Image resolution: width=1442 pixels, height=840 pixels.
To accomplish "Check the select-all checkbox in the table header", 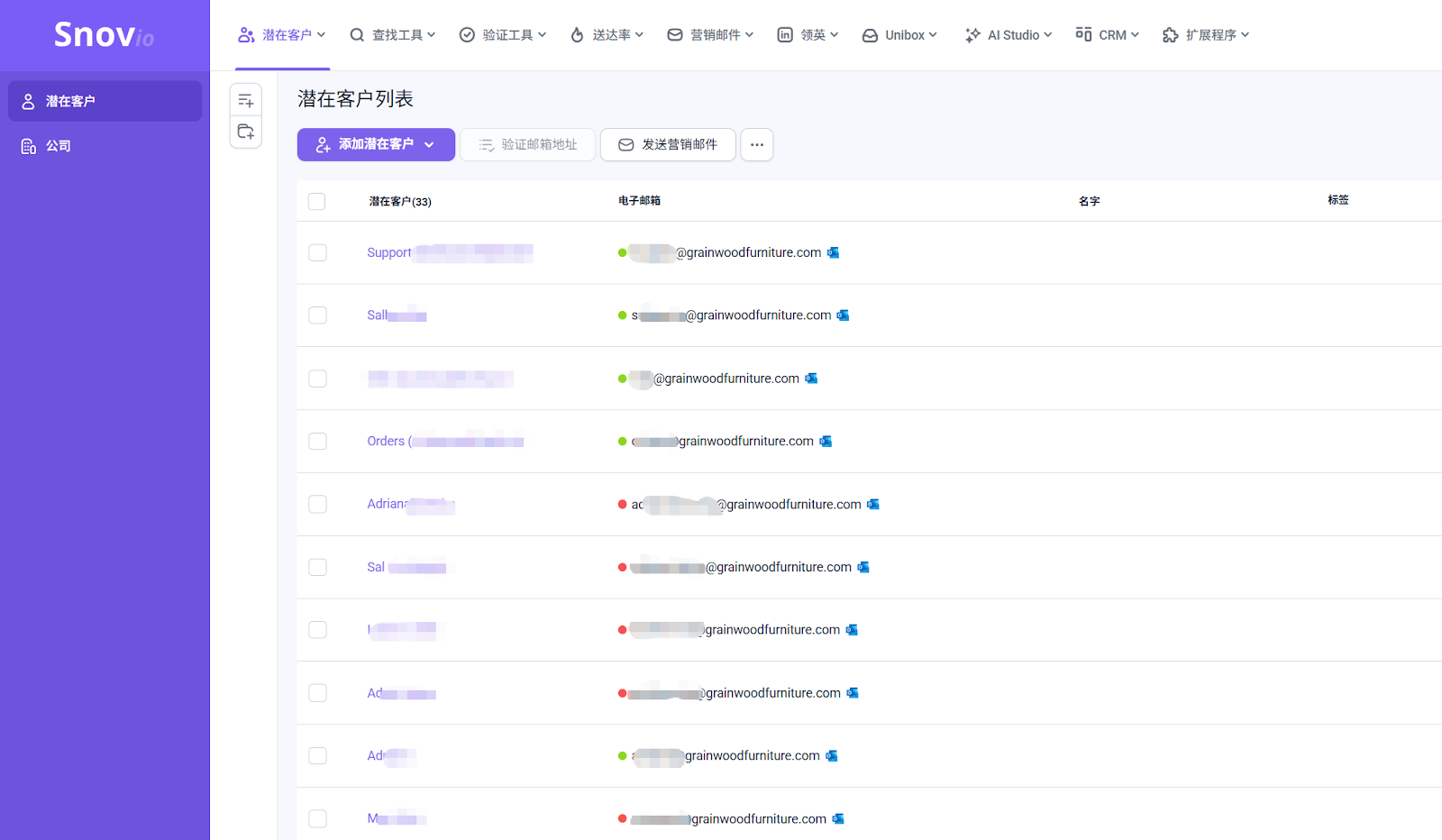I will [316, 201].
